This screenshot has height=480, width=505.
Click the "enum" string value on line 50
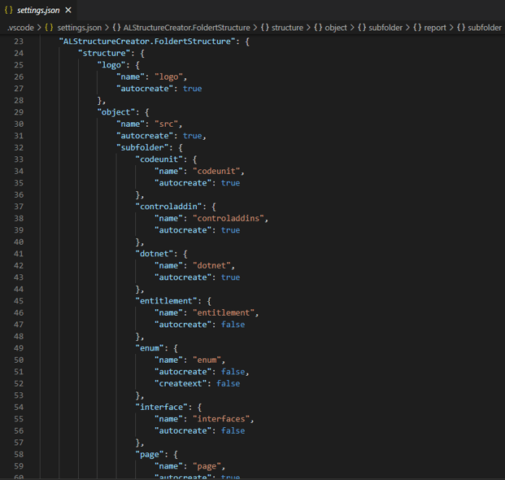[x=207, y=360]
